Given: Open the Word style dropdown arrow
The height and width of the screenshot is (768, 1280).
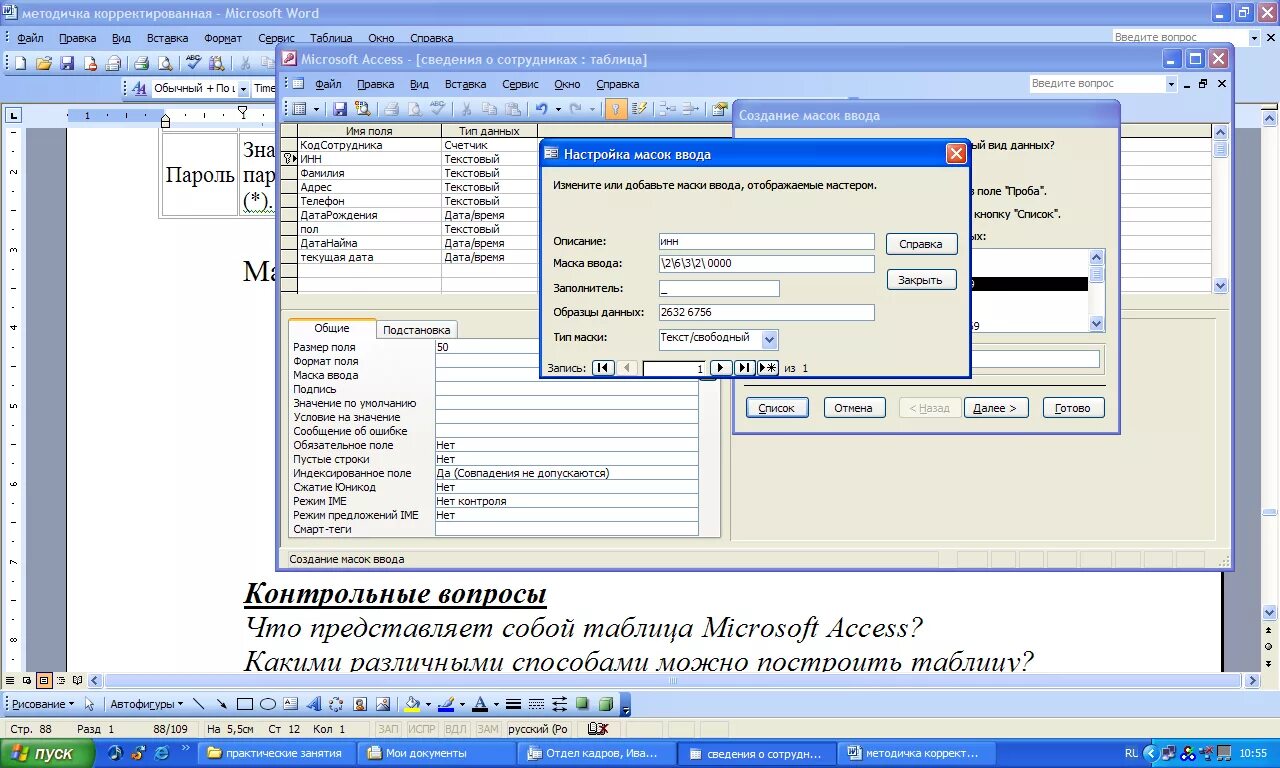Looking at the screenshot, I should (x=242, y=89).
